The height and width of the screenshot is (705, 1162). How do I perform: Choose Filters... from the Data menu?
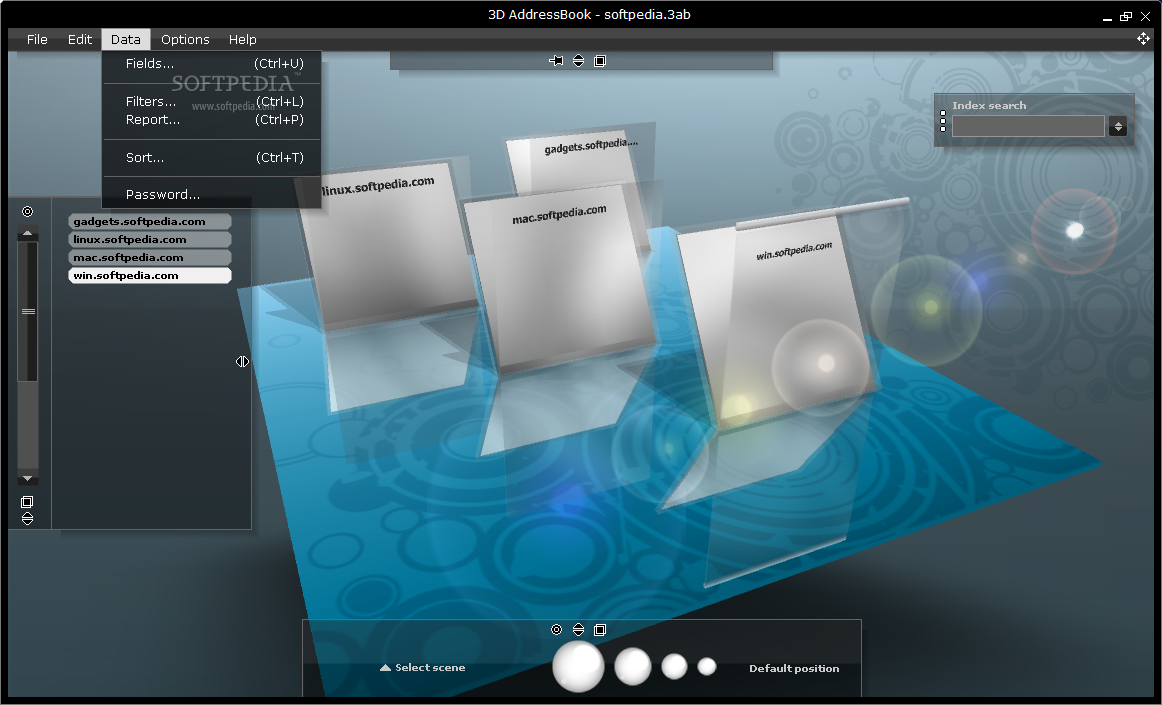tap(211, 102)
